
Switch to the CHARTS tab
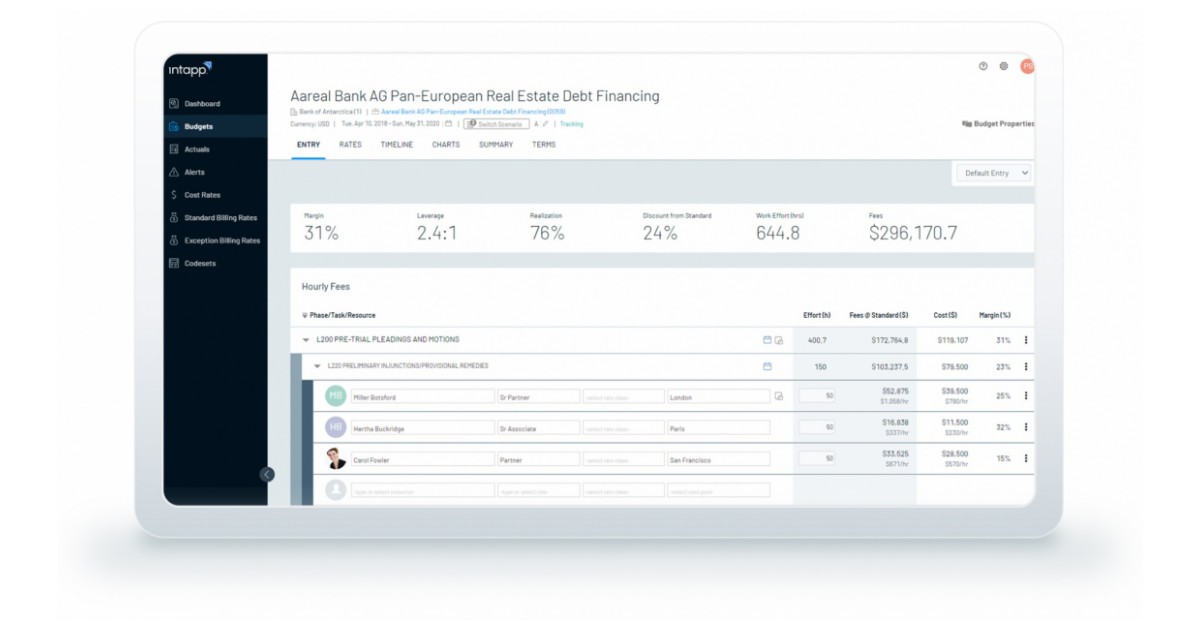pyautogui.click(x=446, y=145)
